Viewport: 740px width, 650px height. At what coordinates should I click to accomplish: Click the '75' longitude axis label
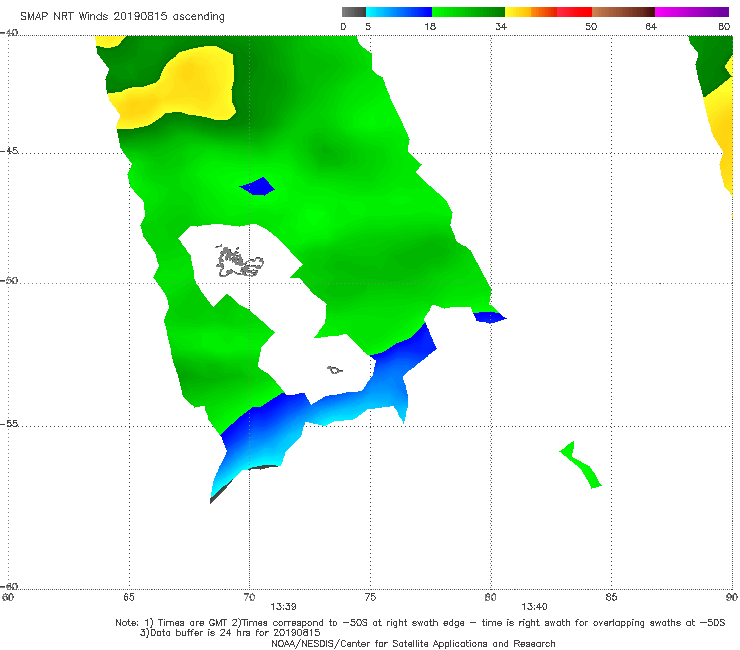click(370, 597)
